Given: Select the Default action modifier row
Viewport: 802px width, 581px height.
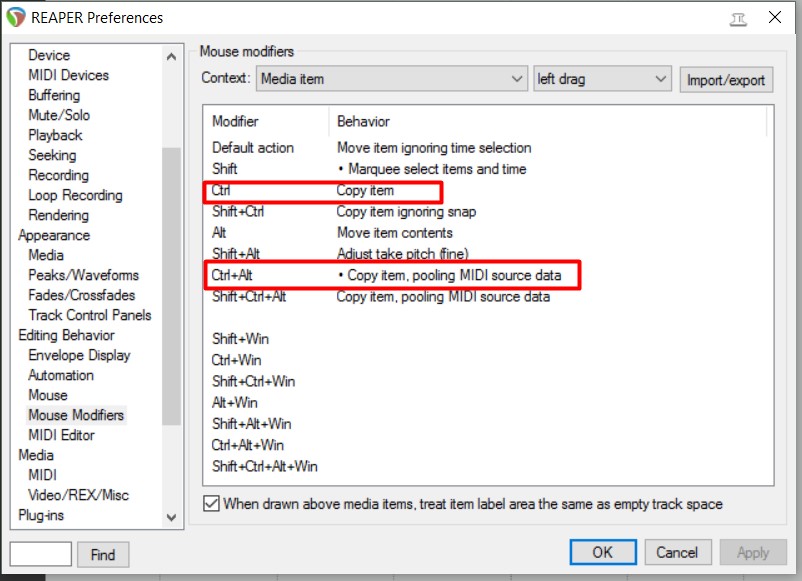Looking at the screenshot, I should (488, 148).
